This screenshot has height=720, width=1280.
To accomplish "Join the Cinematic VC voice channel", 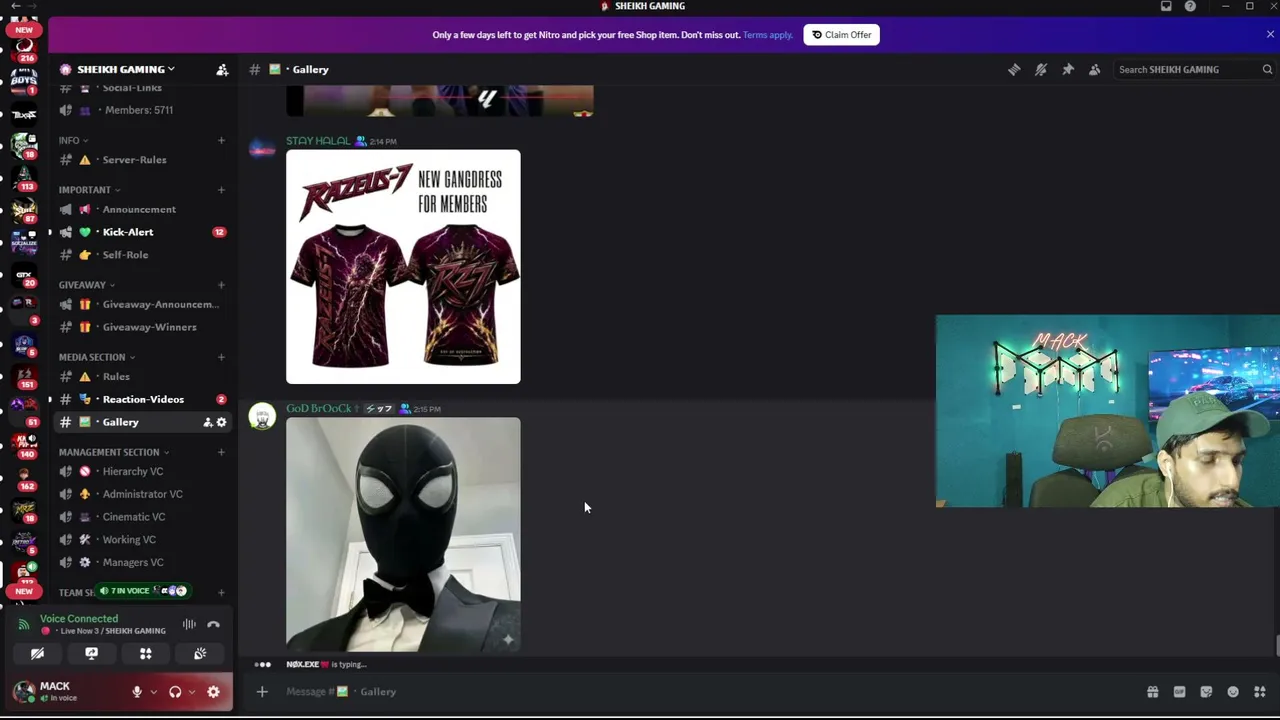I will (142, 517).
